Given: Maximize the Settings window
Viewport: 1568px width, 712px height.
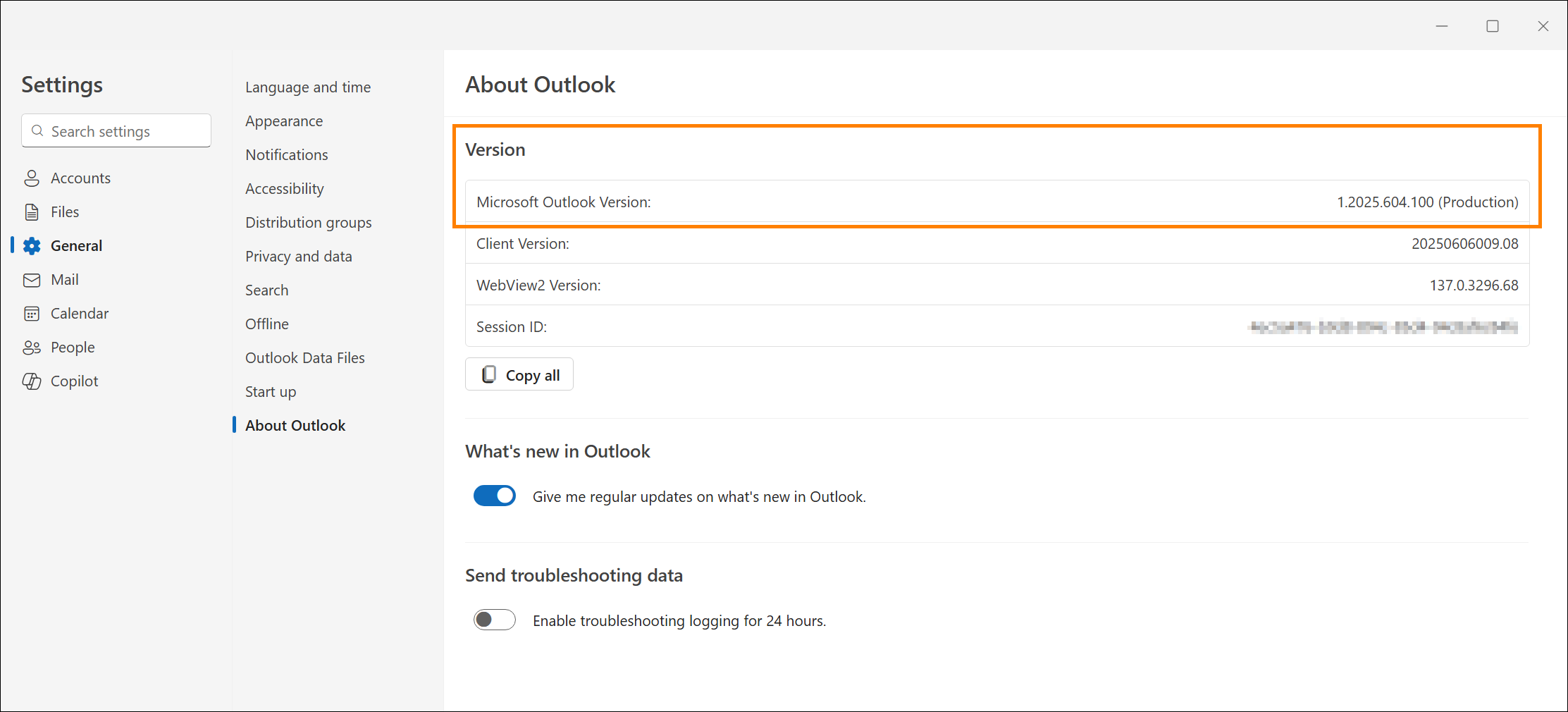Looking at the screenshot, I should point(1493,26).
